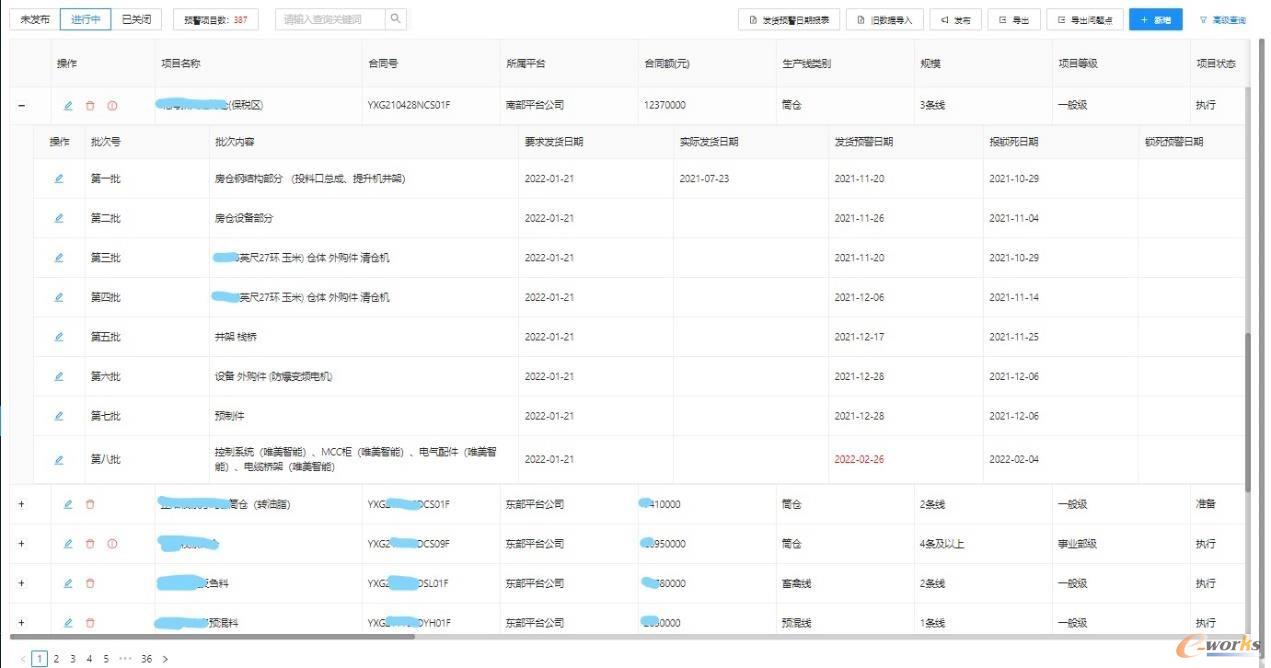Expand the 预混料 project row

click(x=22, y=622)
